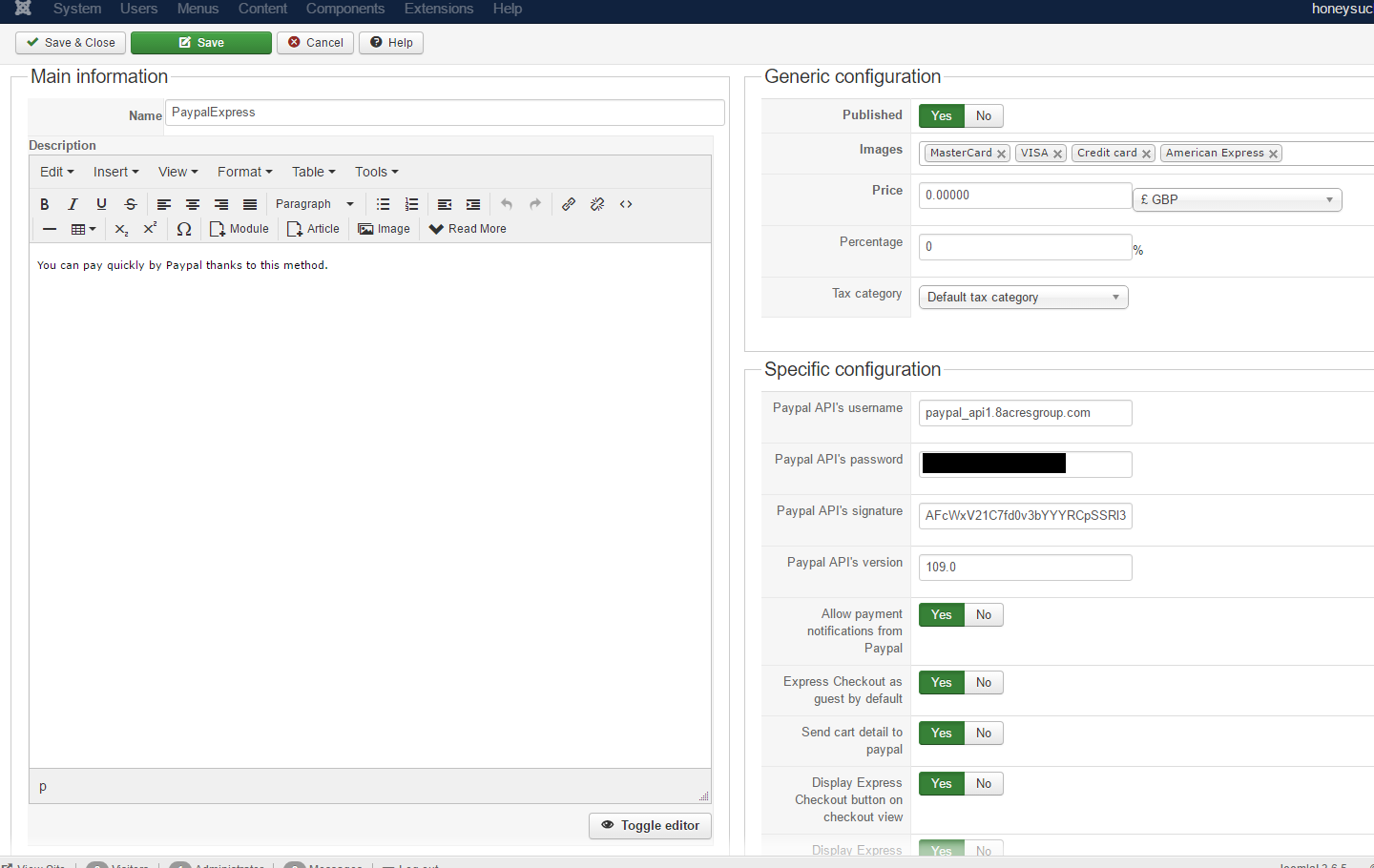Open Help from the toolbar button
This screenshot has height=868, width=1374.
point(391,43)
